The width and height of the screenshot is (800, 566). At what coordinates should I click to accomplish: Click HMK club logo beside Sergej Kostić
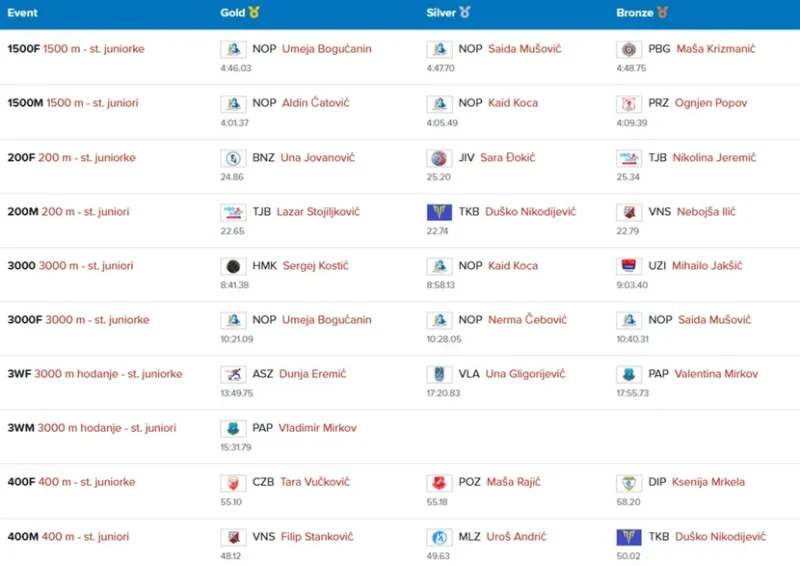(x=233, y=266)
